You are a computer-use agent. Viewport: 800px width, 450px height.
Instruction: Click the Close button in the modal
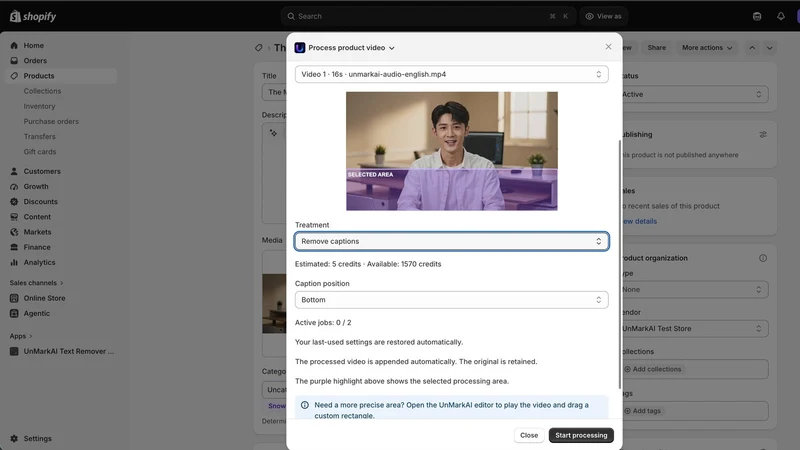529,435
